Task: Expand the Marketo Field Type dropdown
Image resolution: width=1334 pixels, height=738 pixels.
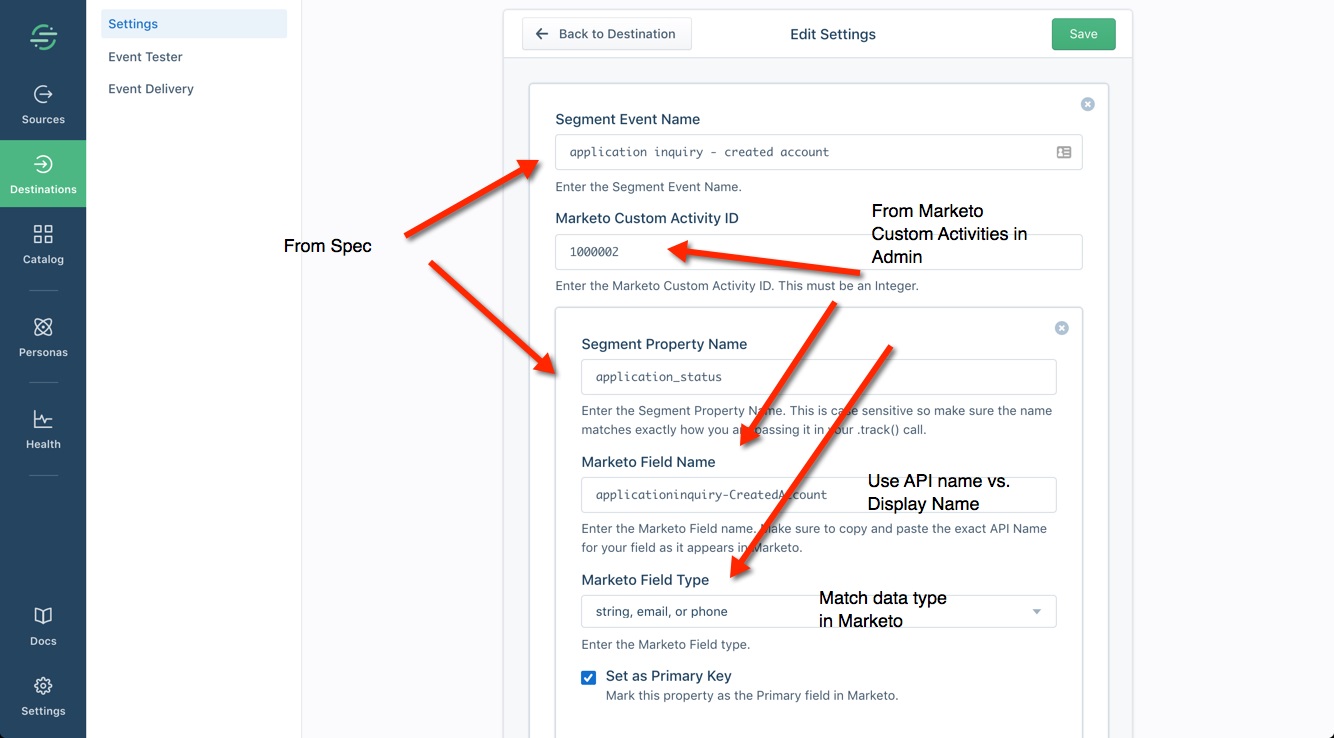Action: tap(818, 611)
